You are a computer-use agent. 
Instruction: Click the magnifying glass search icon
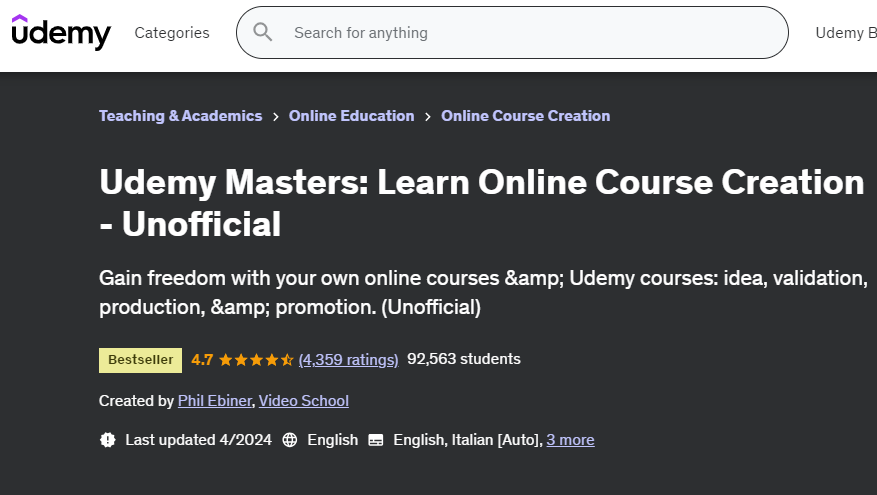263,32
